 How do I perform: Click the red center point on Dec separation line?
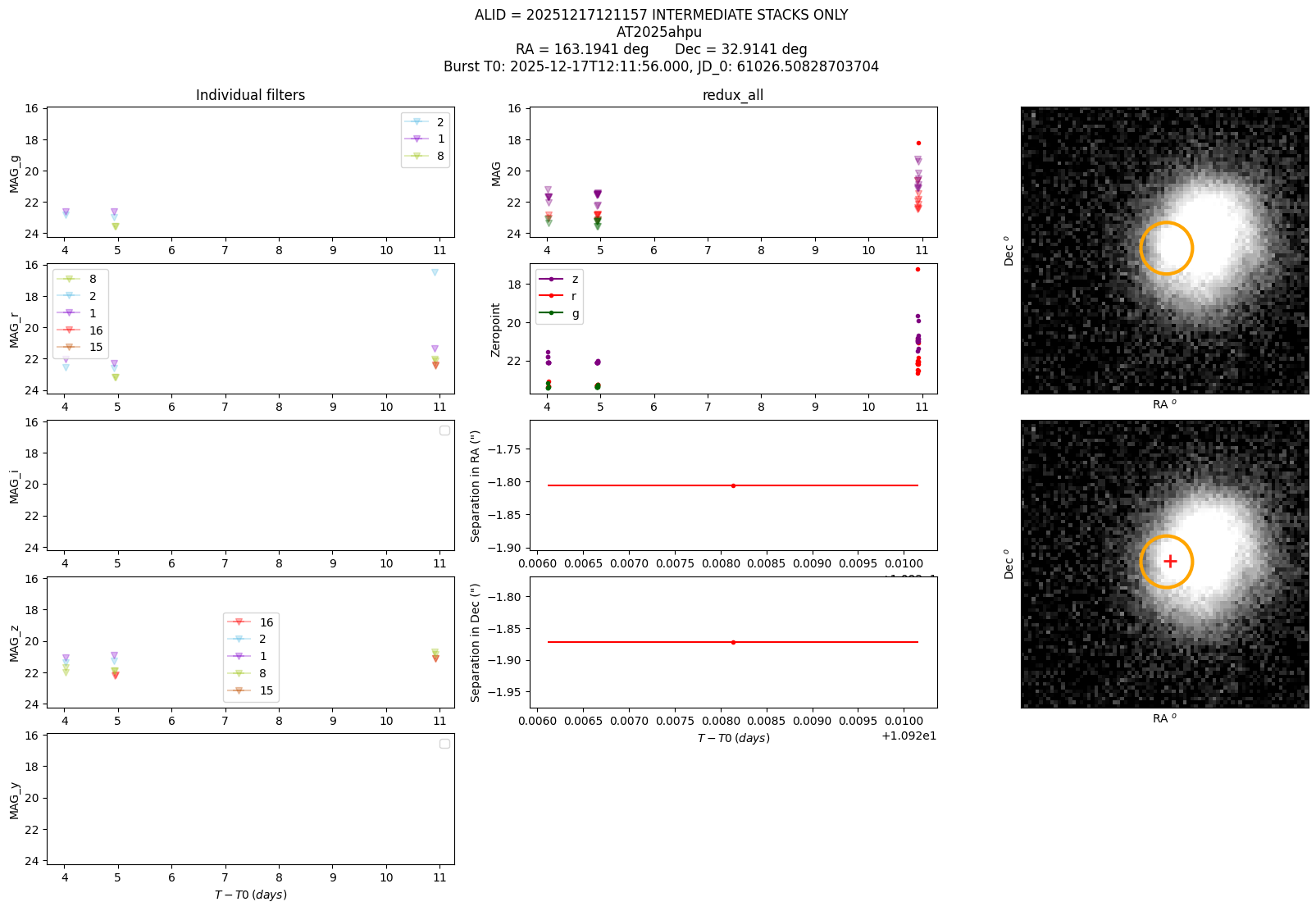pyautogui.click(x=733, y=642)
